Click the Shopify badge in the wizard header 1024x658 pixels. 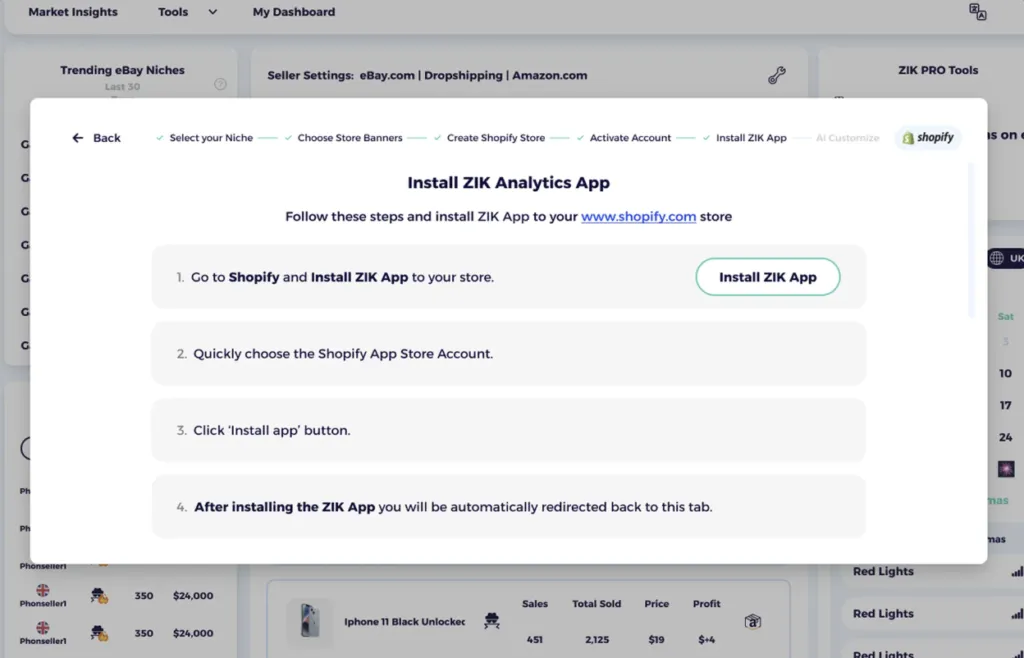(x=926, y=137)
